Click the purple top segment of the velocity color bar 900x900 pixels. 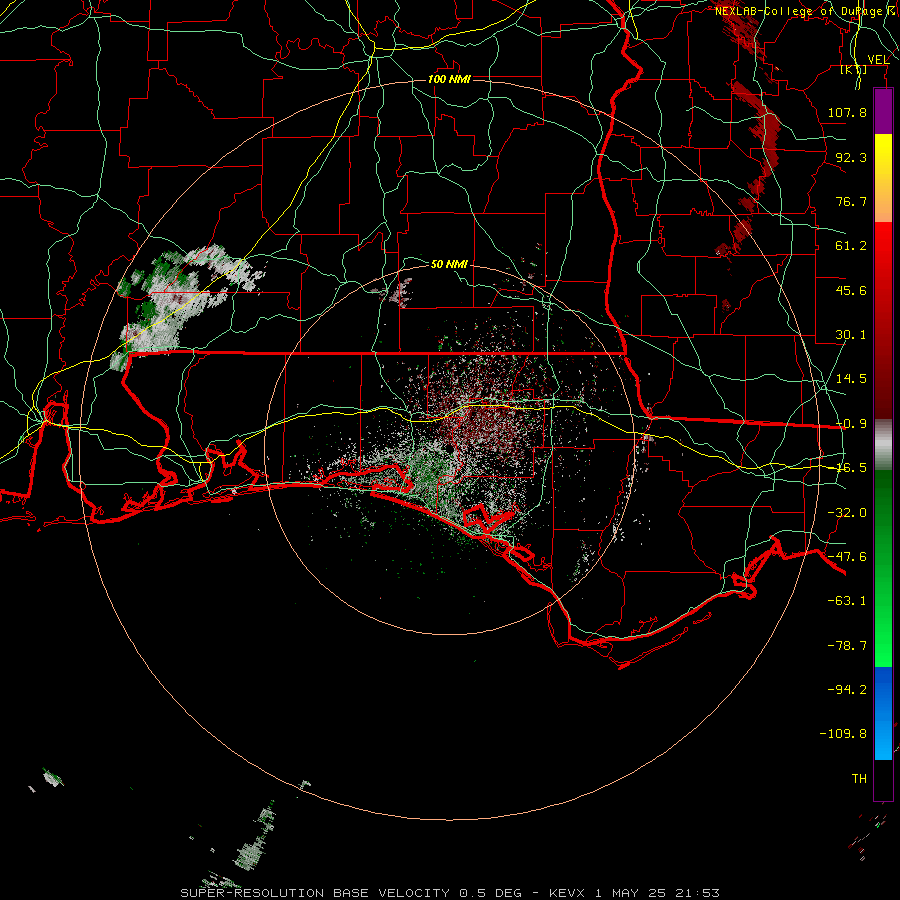883,111
